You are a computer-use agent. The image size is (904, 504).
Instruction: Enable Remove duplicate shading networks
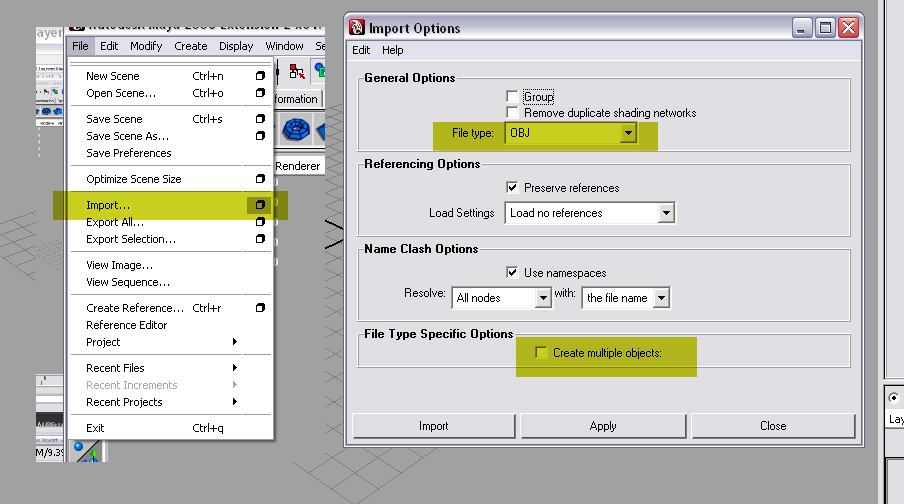[512, 112]
